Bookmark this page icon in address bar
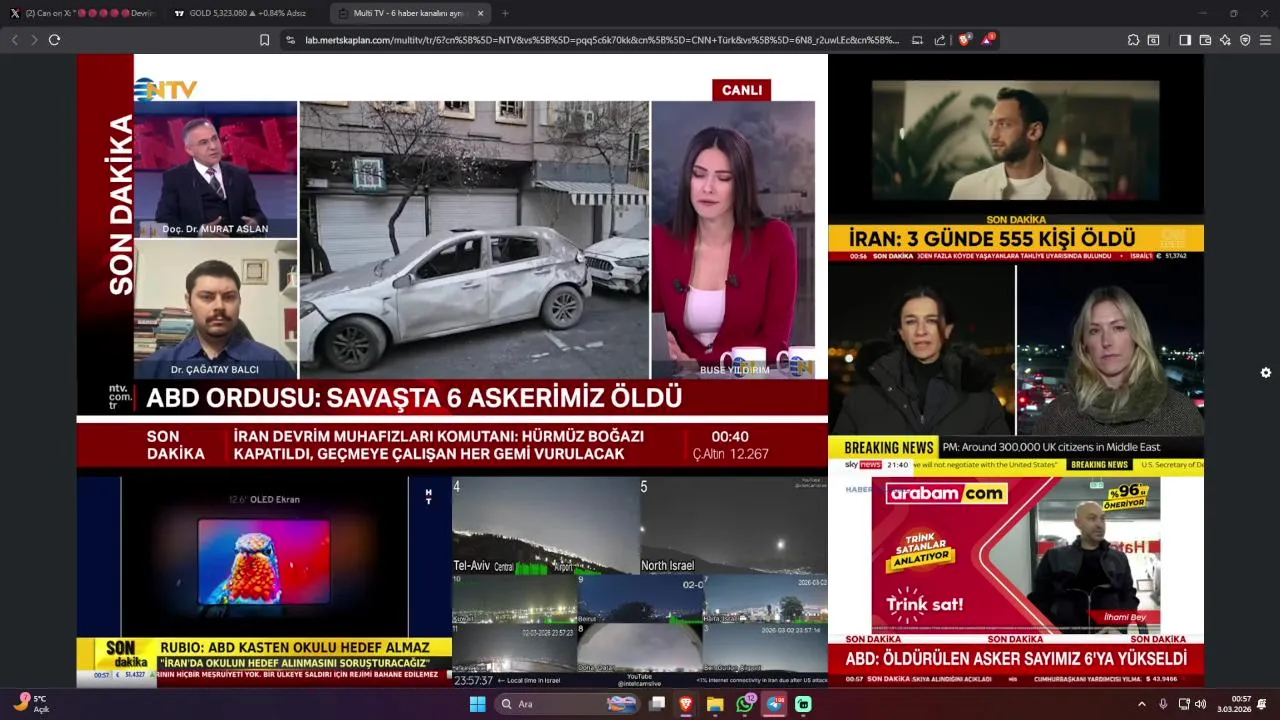The height and width of the screenshot is (720, 1280). click(264, 40)
